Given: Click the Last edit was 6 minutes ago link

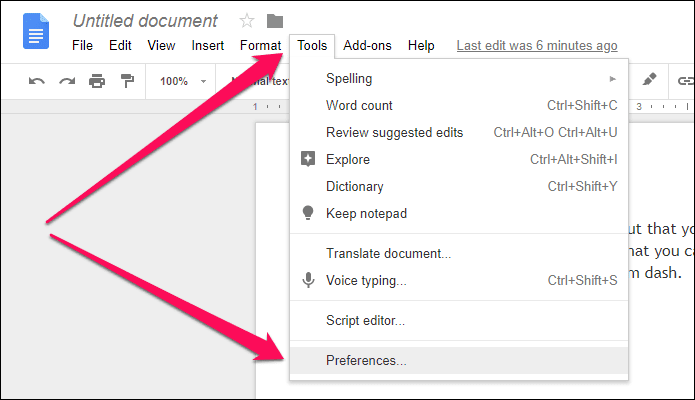Looking at the screenshot, I should pyautogui.click(x=537, y=46).
